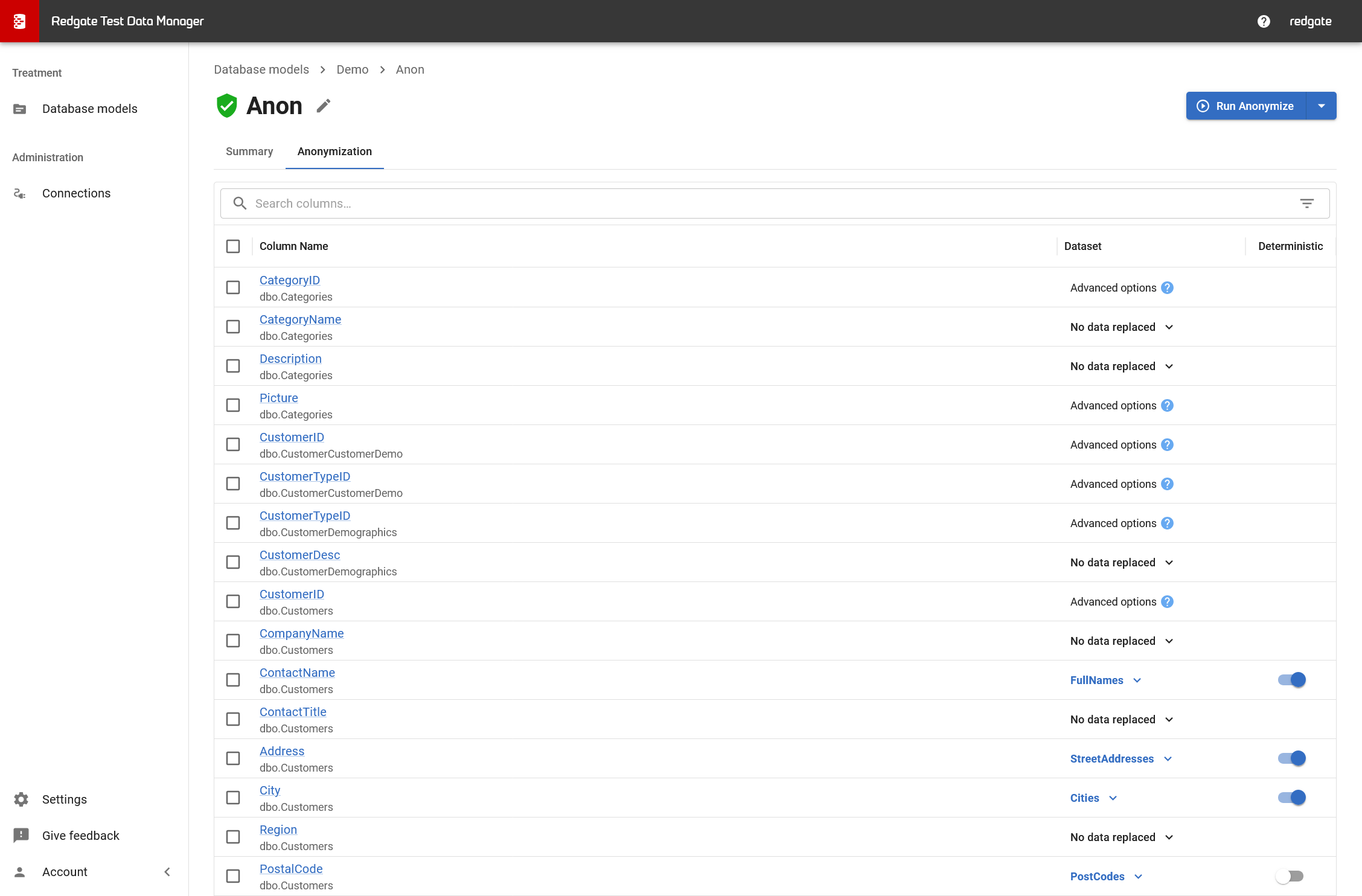Viewport: 1362px width, 896px height.
Task: Check the CategoryName row checkbox
Action: point(233,327)
